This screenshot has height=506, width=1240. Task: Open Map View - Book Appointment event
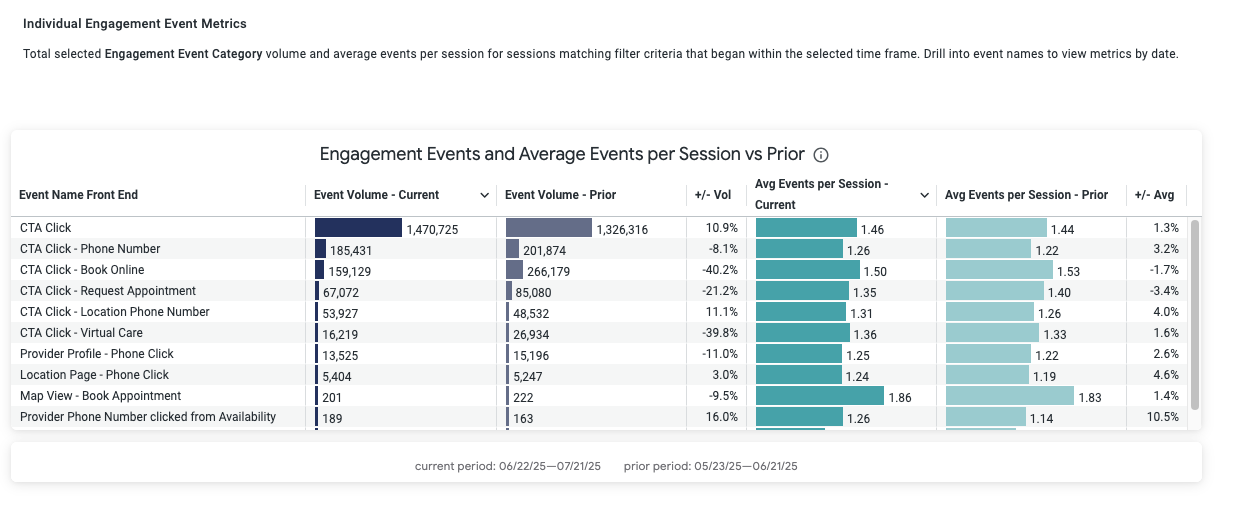[100, 396]
